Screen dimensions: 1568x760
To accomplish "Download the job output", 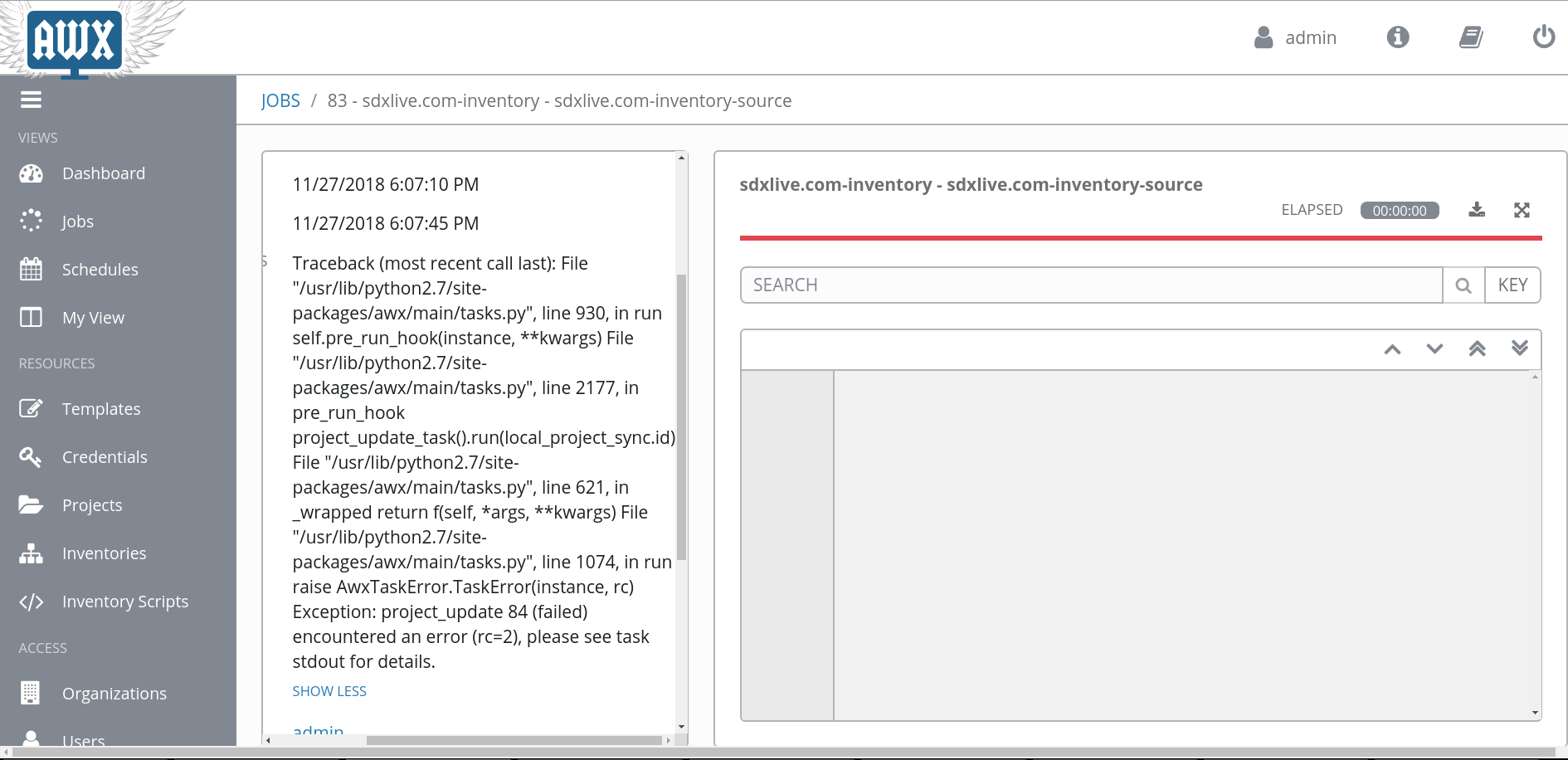I will [x=1477, y=210].
